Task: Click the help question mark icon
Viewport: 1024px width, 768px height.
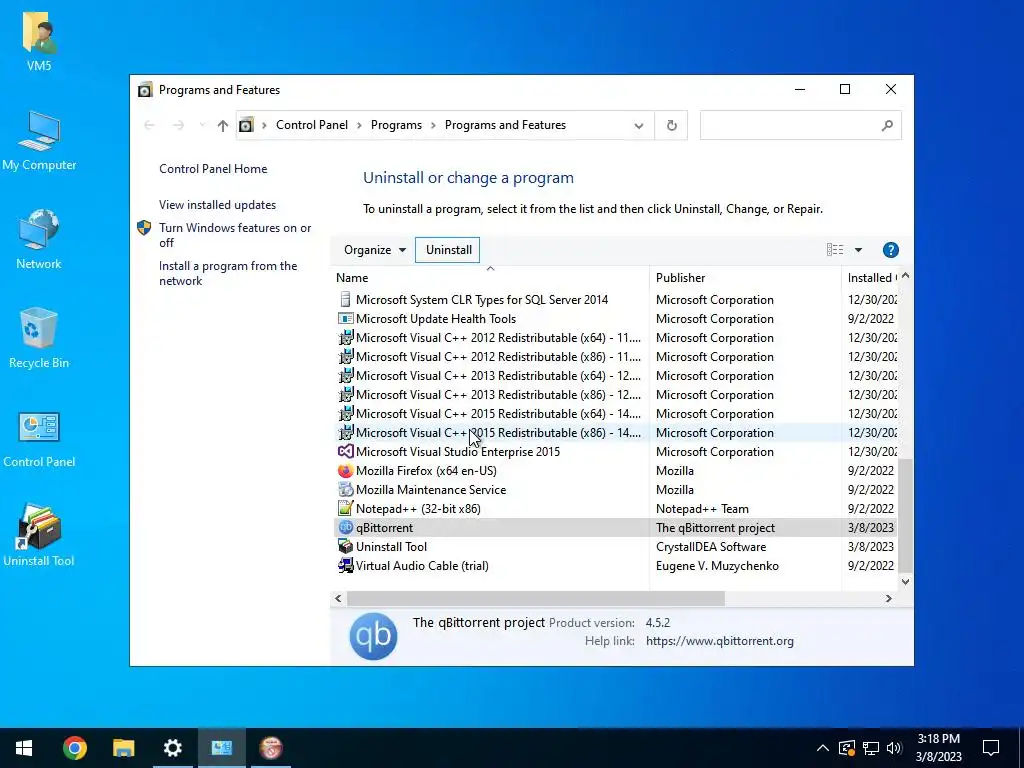Action: click(890, 250)
